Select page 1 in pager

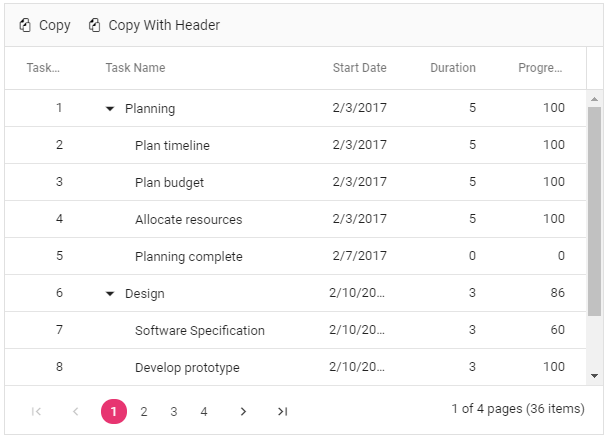[x=114, y=411]
